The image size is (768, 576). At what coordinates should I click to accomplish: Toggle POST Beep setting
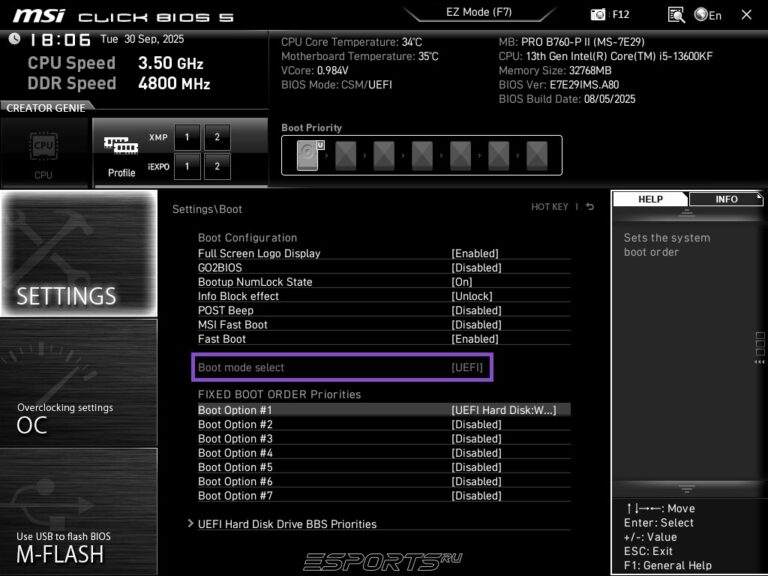click(476, 310)
